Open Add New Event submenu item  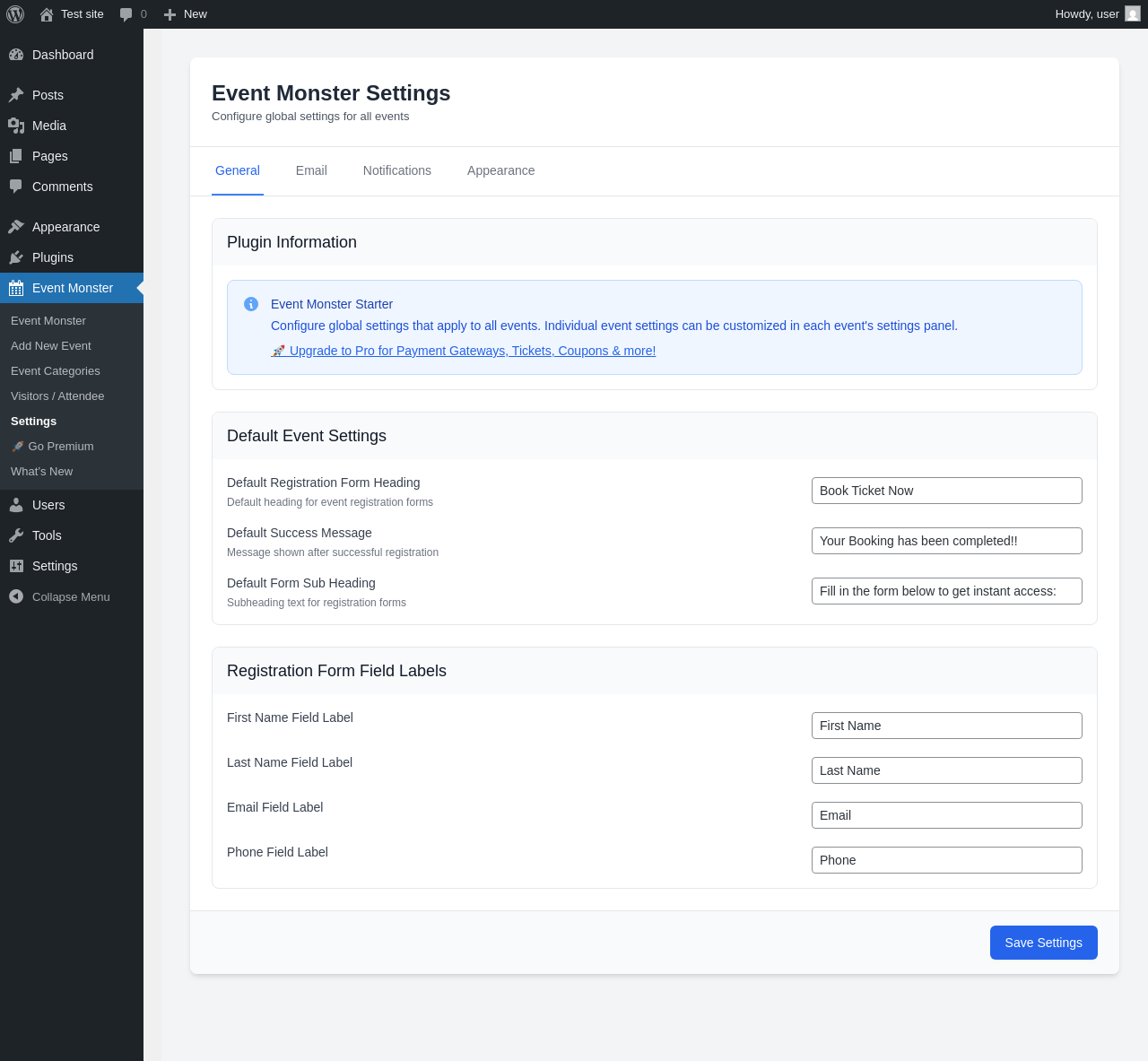pos(51,346)
